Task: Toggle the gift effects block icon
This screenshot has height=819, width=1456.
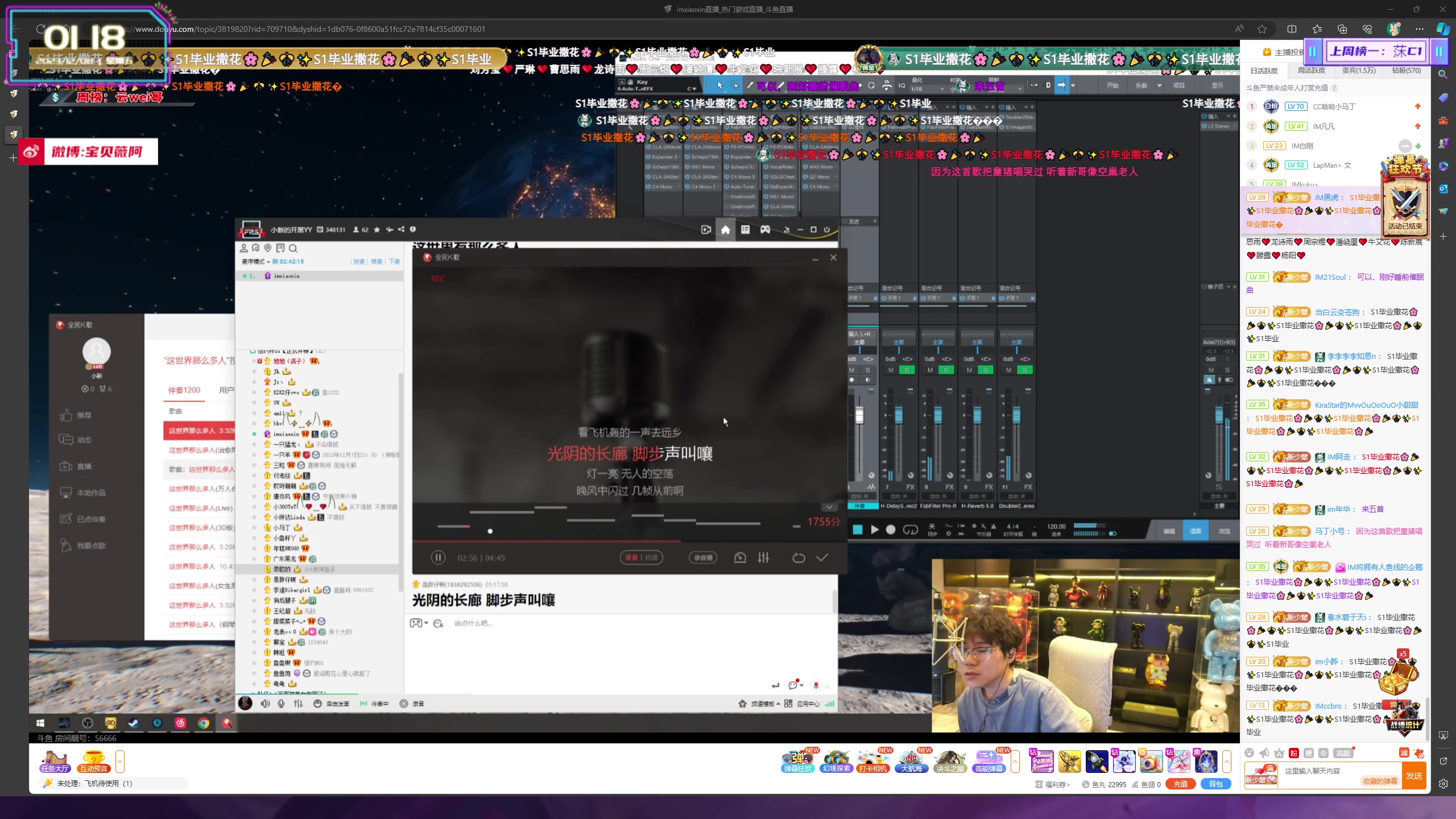Action: pyautogui.click(x=1419, y=753)
